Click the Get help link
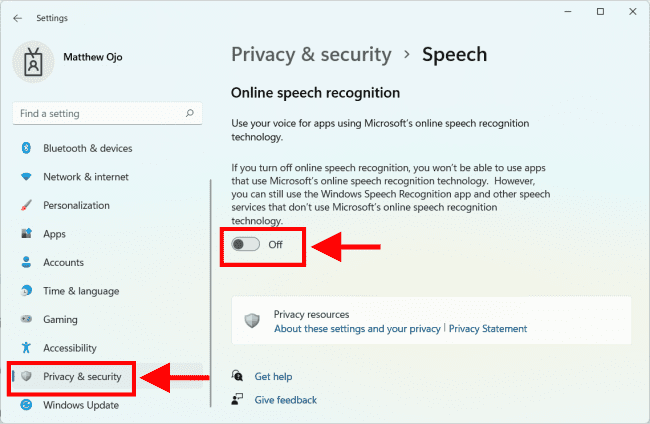The width and height of the screenshot is (650, 424). 273,377
